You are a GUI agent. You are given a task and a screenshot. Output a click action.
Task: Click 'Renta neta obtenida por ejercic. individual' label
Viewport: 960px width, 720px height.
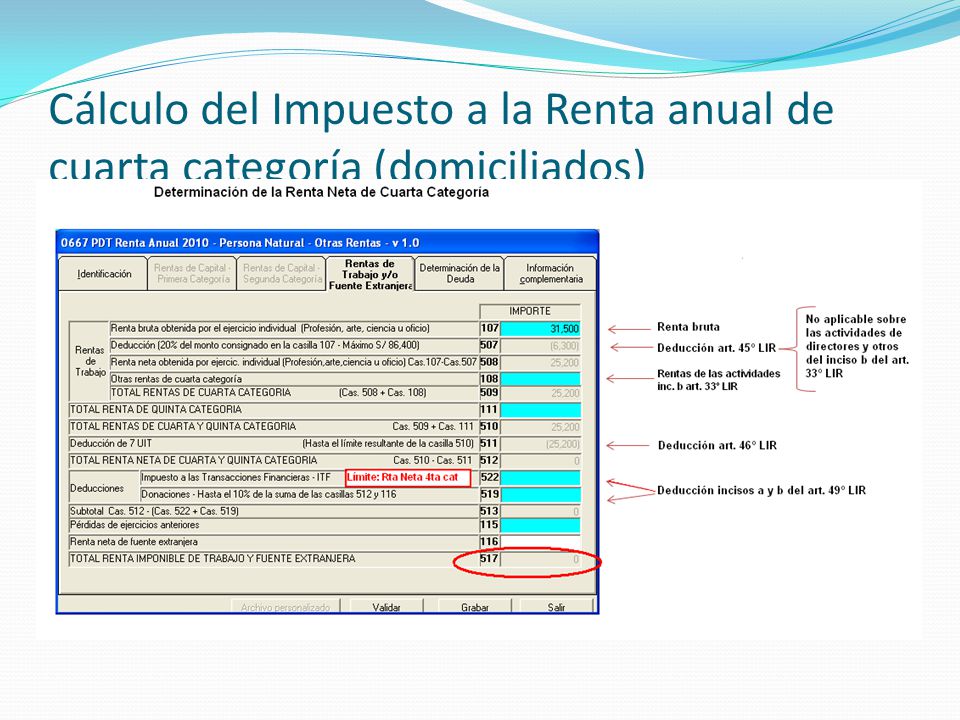(x=293, y=362)
